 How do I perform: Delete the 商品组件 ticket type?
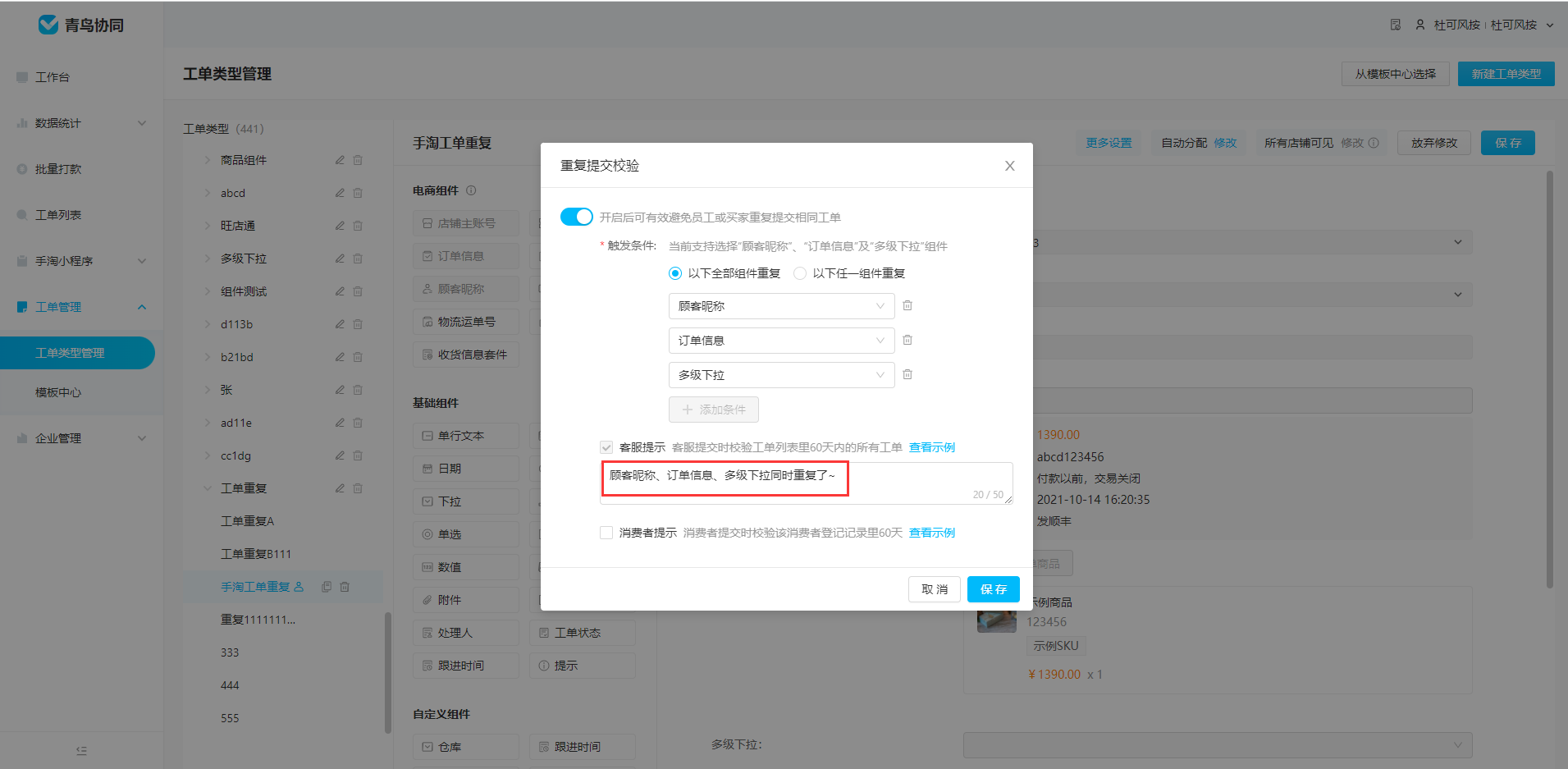[x=358, y=160]
